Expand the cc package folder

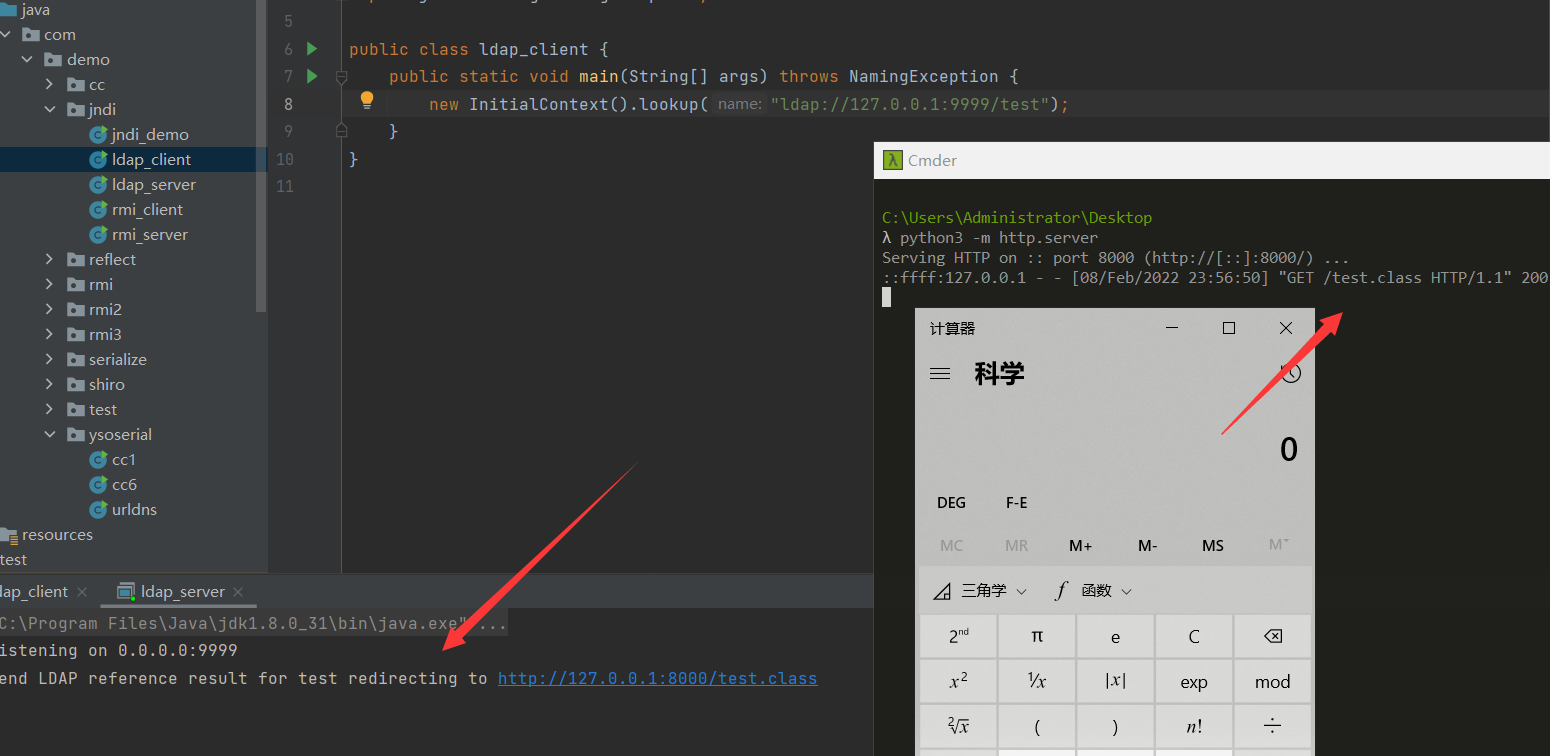50,84
